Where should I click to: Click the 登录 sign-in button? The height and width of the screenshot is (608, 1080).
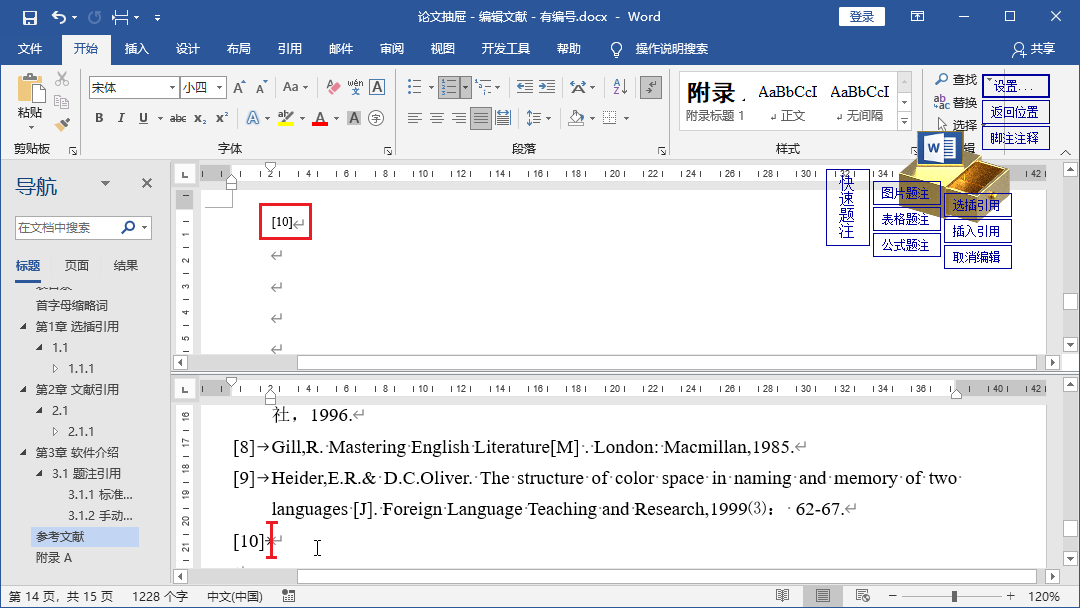(862, 17)
